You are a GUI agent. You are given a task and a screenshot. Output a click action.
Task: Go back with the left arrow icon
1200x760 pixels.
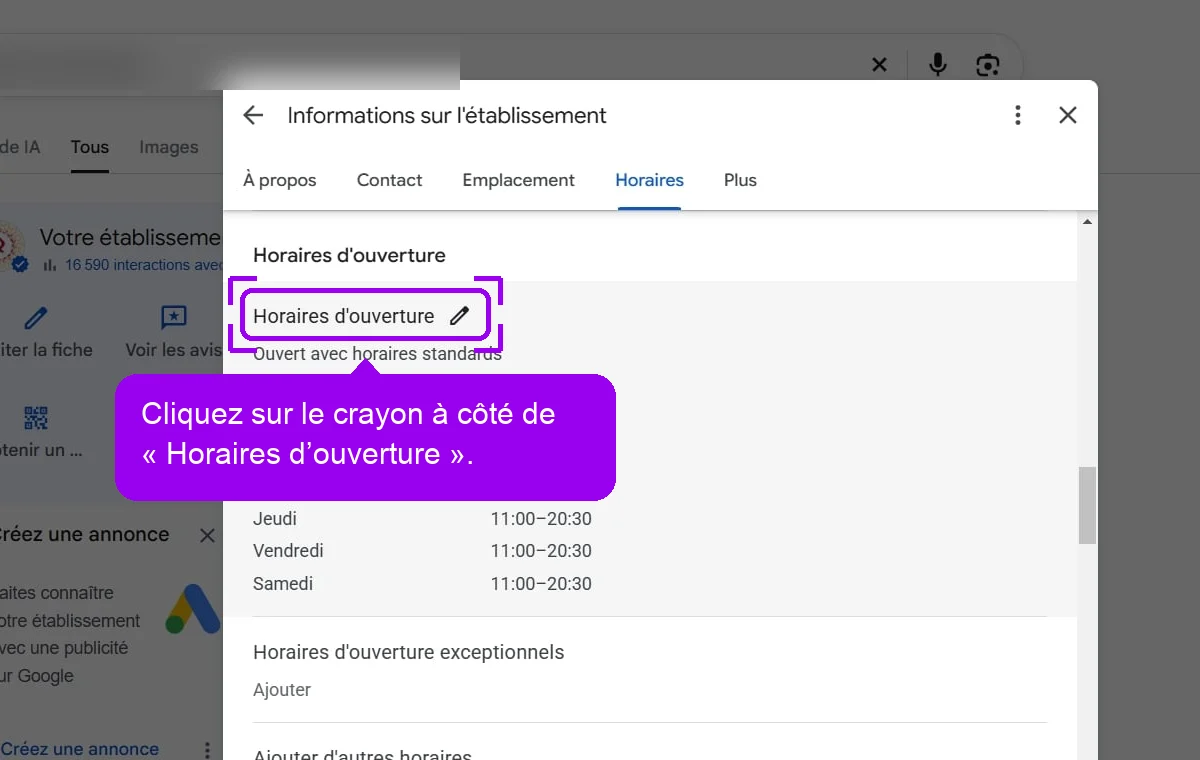point(253,115)
